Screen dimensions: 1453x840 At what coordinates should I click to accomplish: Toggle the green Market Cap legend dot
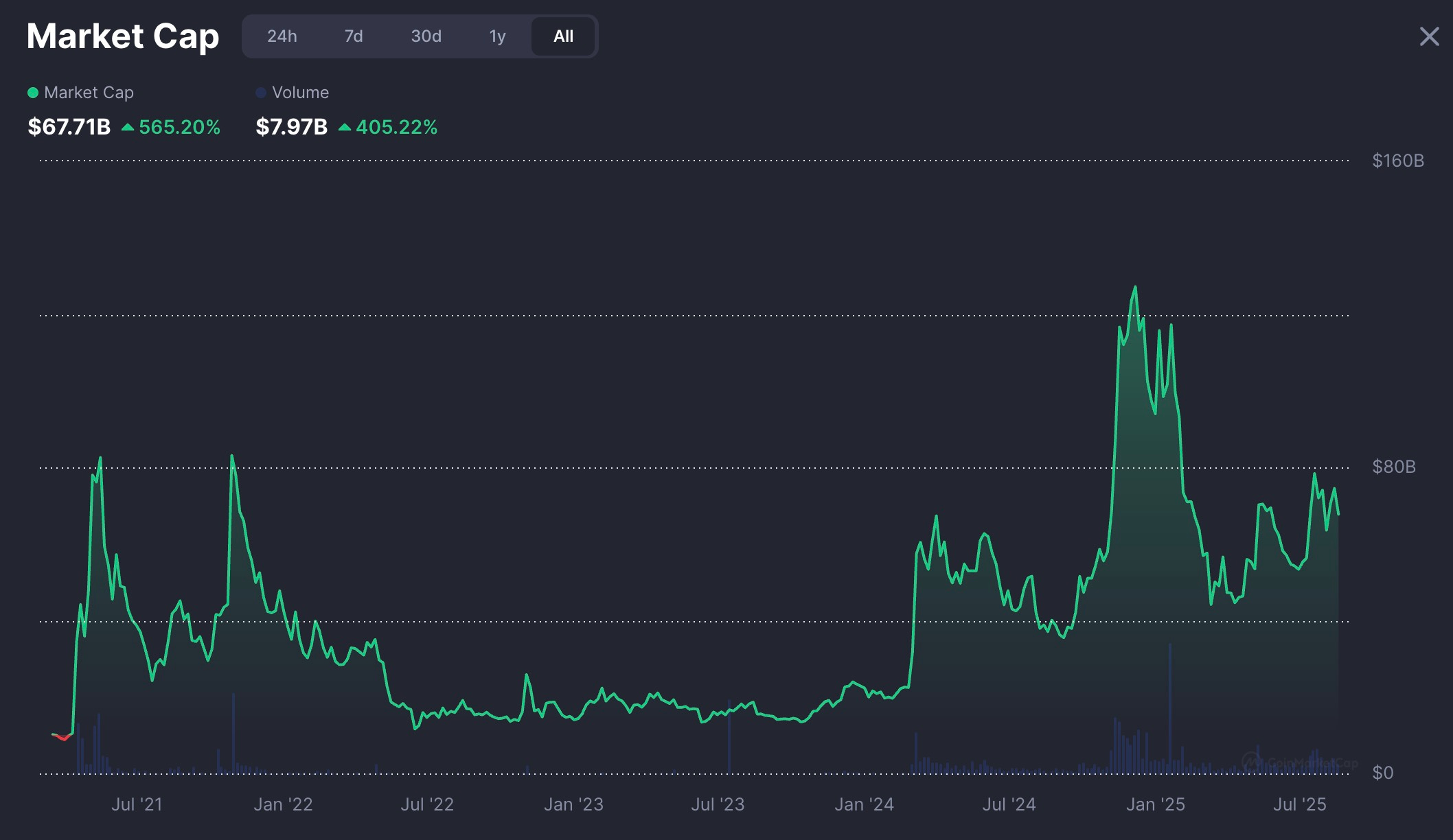pos(32,93)
